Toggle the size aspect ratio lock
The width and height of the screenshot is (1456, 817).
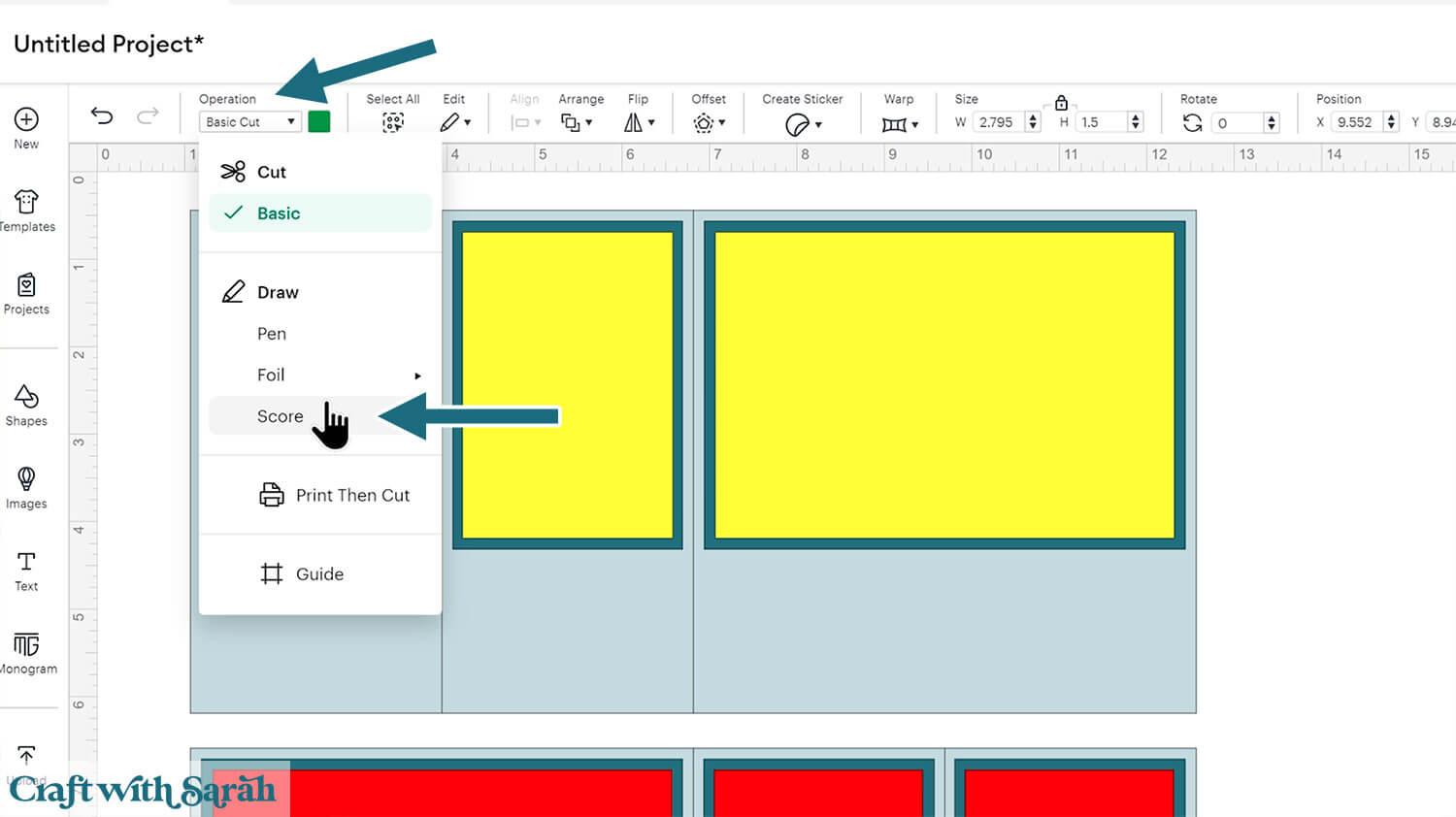tap(1061, 102)
